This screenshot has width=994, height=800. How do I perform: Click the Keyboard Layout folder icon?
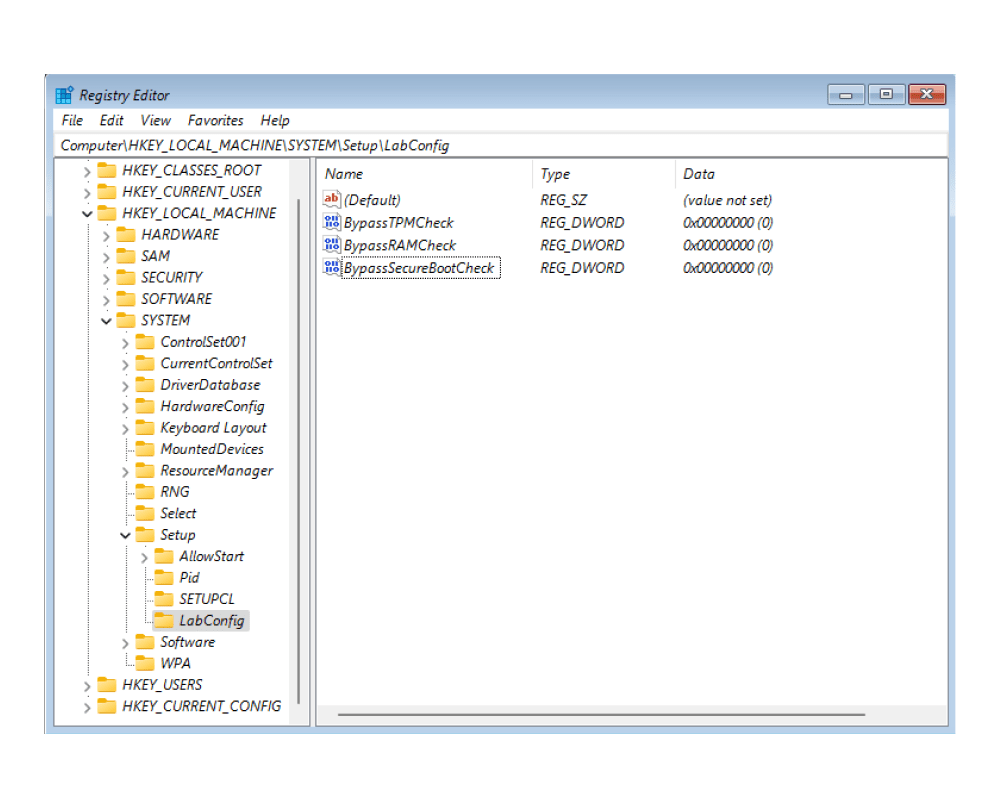[x=145, y=427]
